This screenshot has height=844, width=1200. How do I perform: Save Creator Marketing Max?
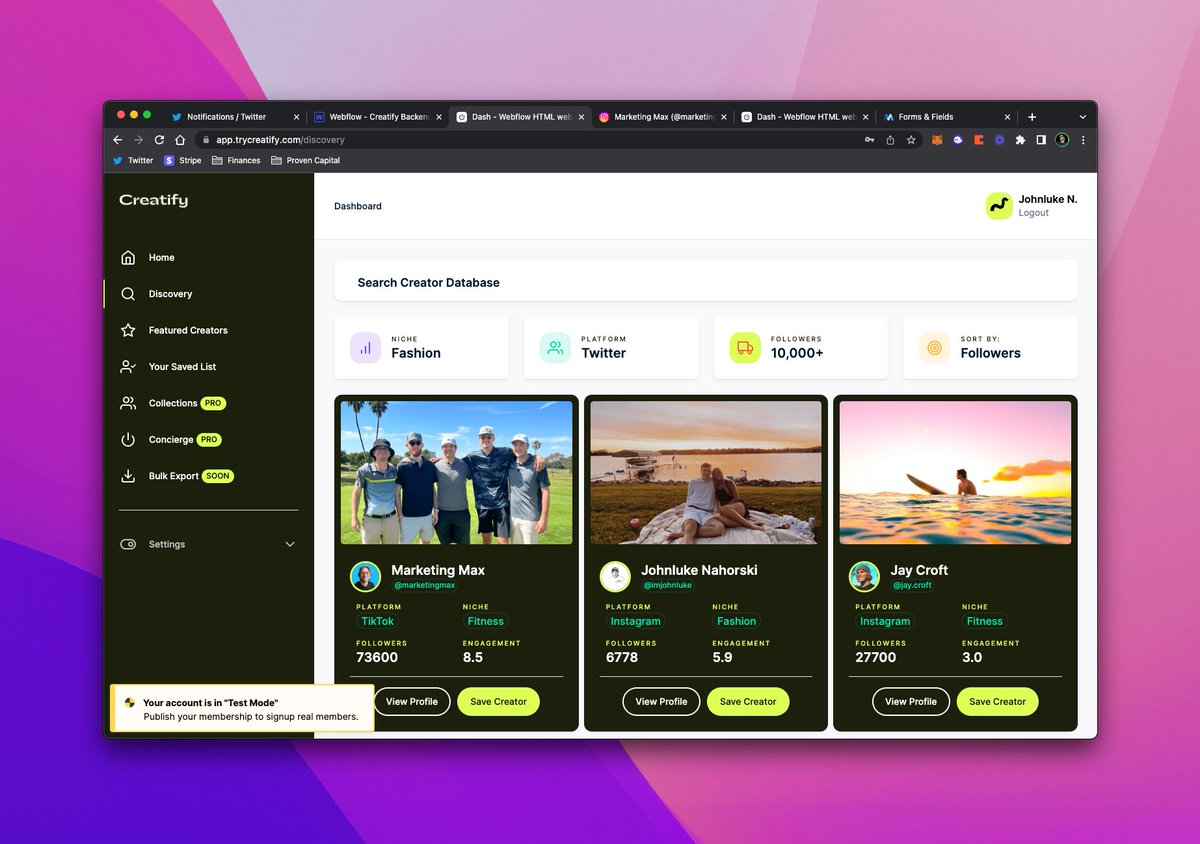[x=498, y=702]
